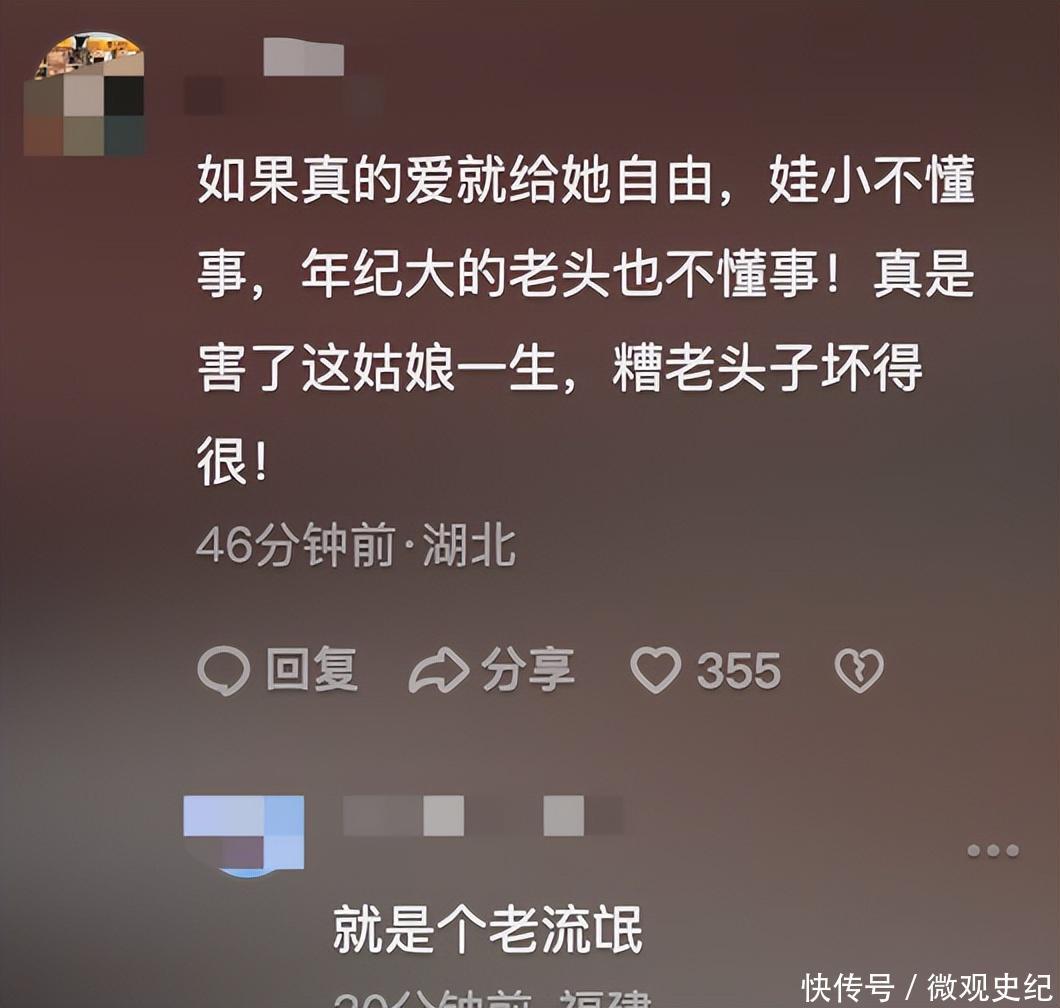This screenshot has height=1008, width=1060.
Task: Like the comment with heart icon
Action: click(655, 670)
